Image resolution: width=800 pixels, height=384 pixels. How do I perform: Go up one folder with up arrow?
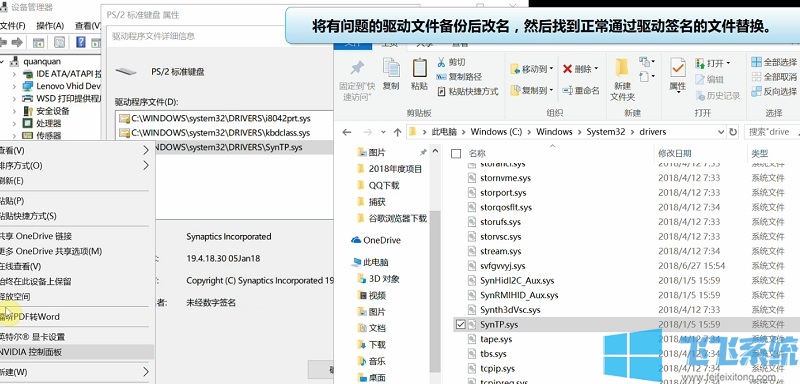pyautogui.click(x=397, y=132)
